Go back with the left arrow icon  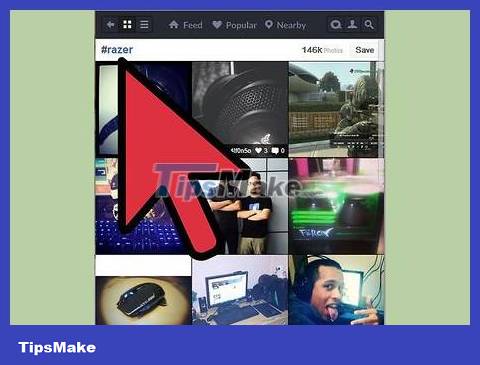point(110,25)
